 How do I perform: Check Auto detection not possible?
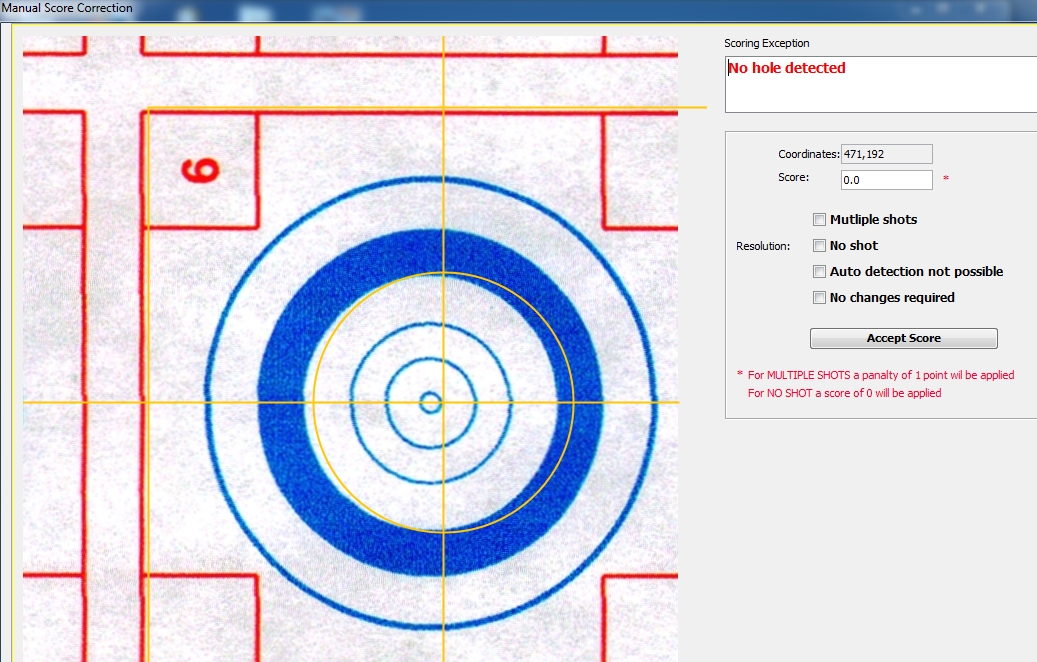tap(820, 272)
